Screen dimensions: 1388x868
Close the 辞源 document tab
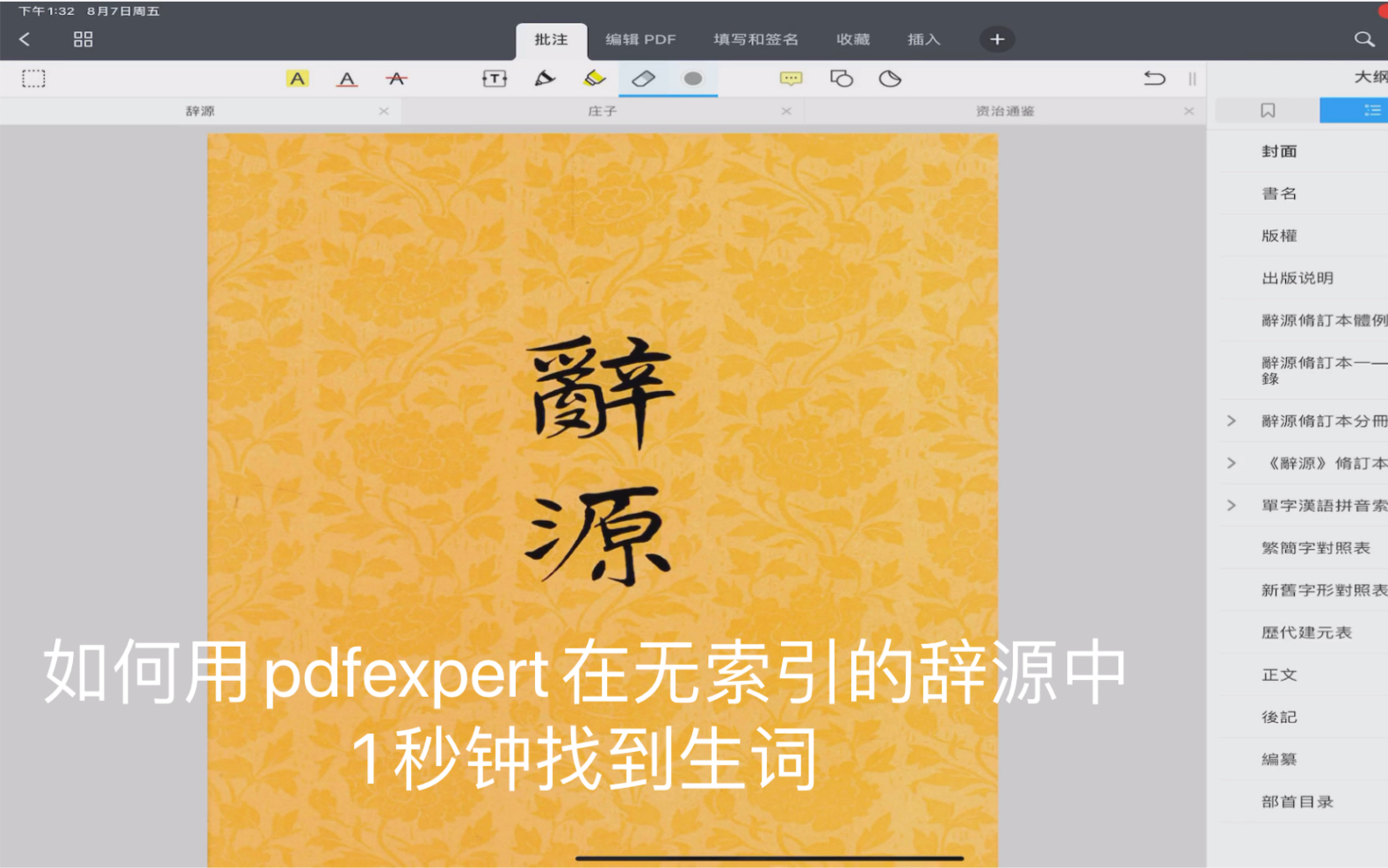[384, 111]
